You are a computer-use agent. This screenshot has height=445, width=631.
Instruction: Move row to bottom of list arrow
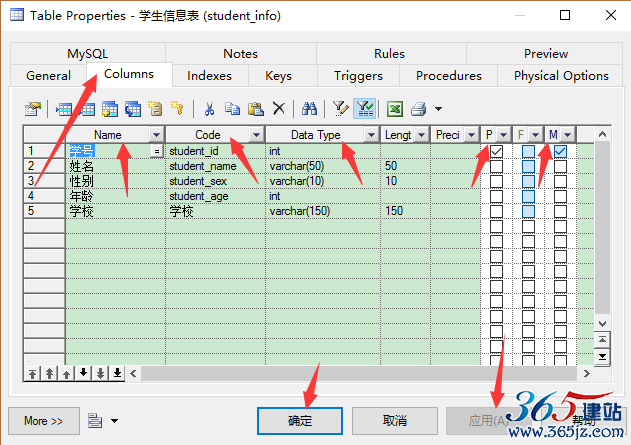click(x=117, y=374)
